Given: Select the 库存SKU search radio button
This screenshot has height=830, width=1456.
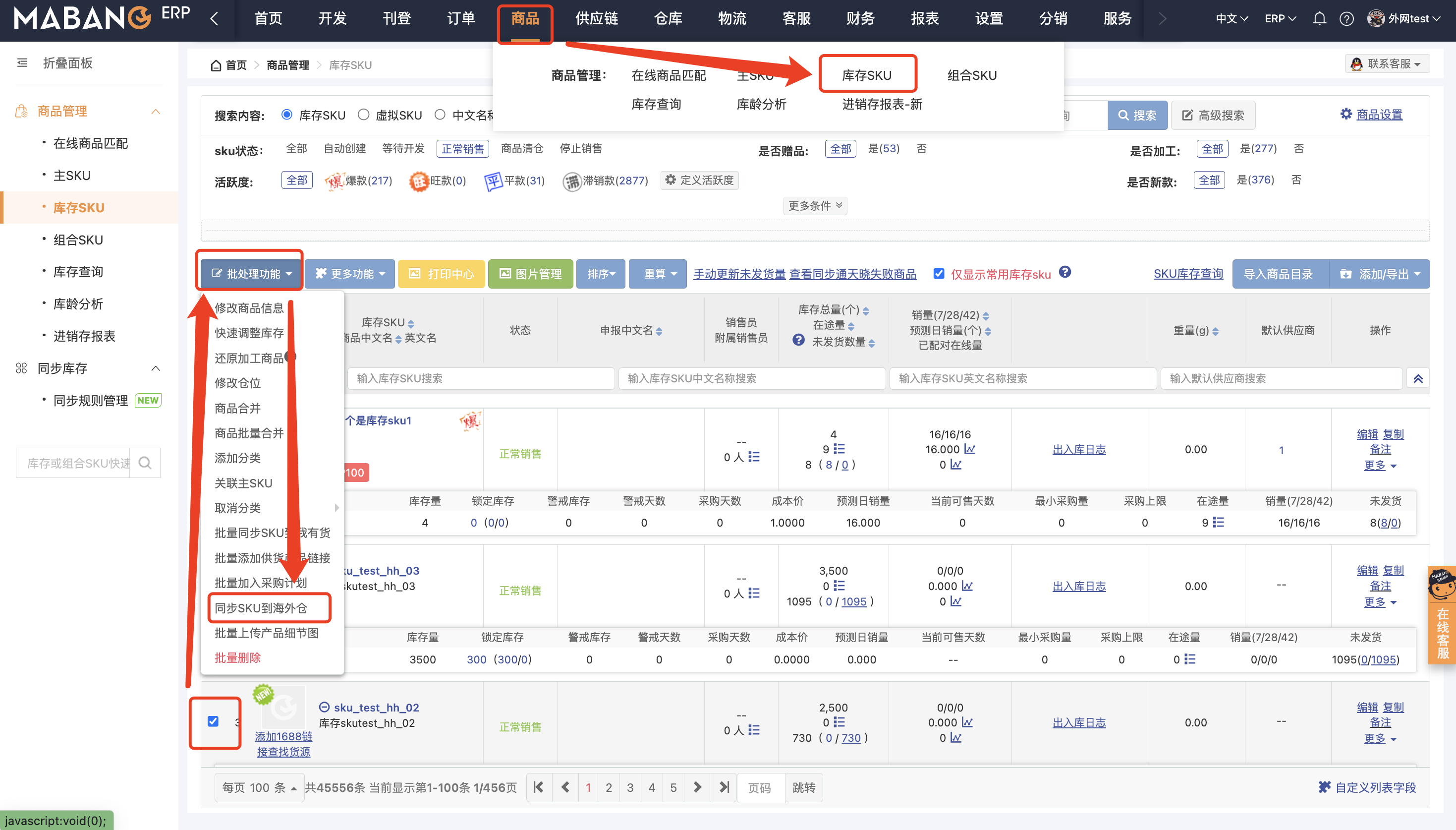Looking at the screenshot, I should [287, 115].
